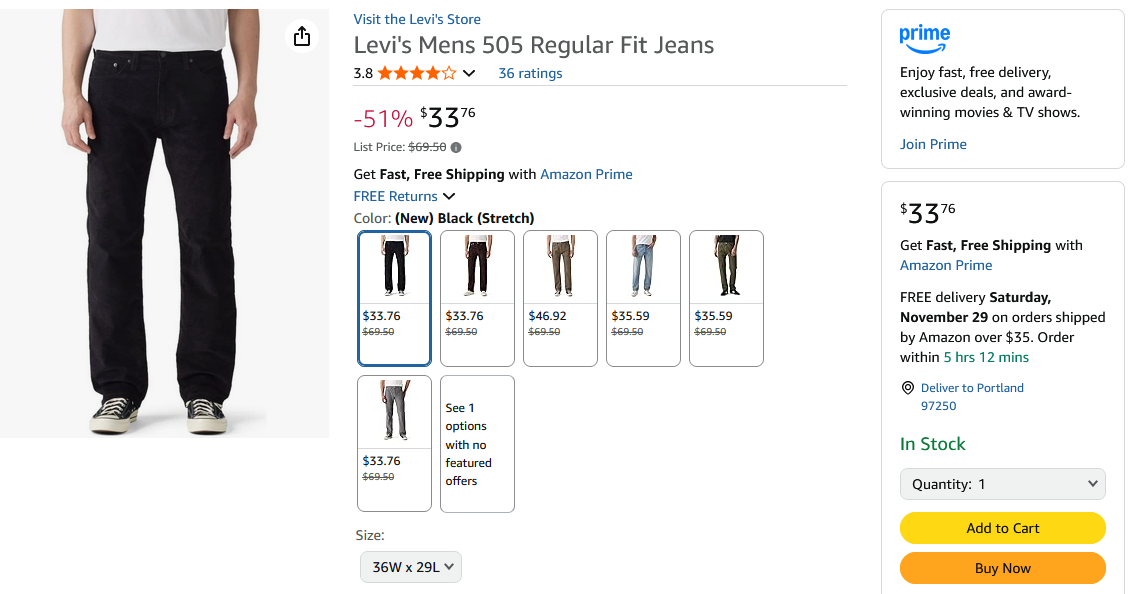1131x594 pixels.
Task: Click the location pin next to Deliver to Portland
Action: (x=908, y=388)
